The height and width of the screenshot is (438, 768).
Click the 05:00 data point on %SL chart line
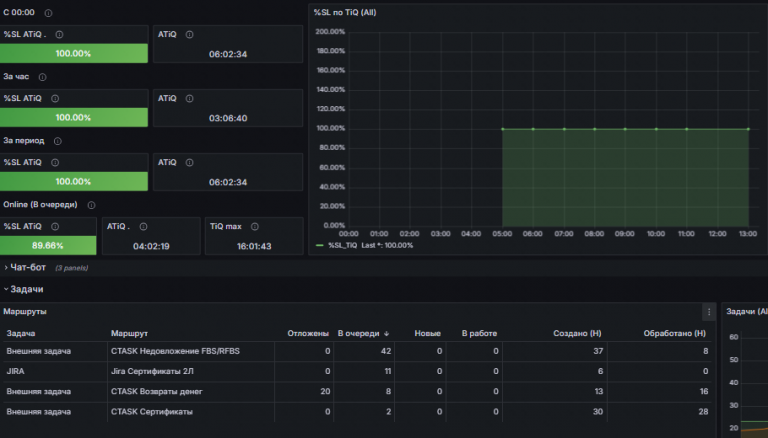[503, 129]
